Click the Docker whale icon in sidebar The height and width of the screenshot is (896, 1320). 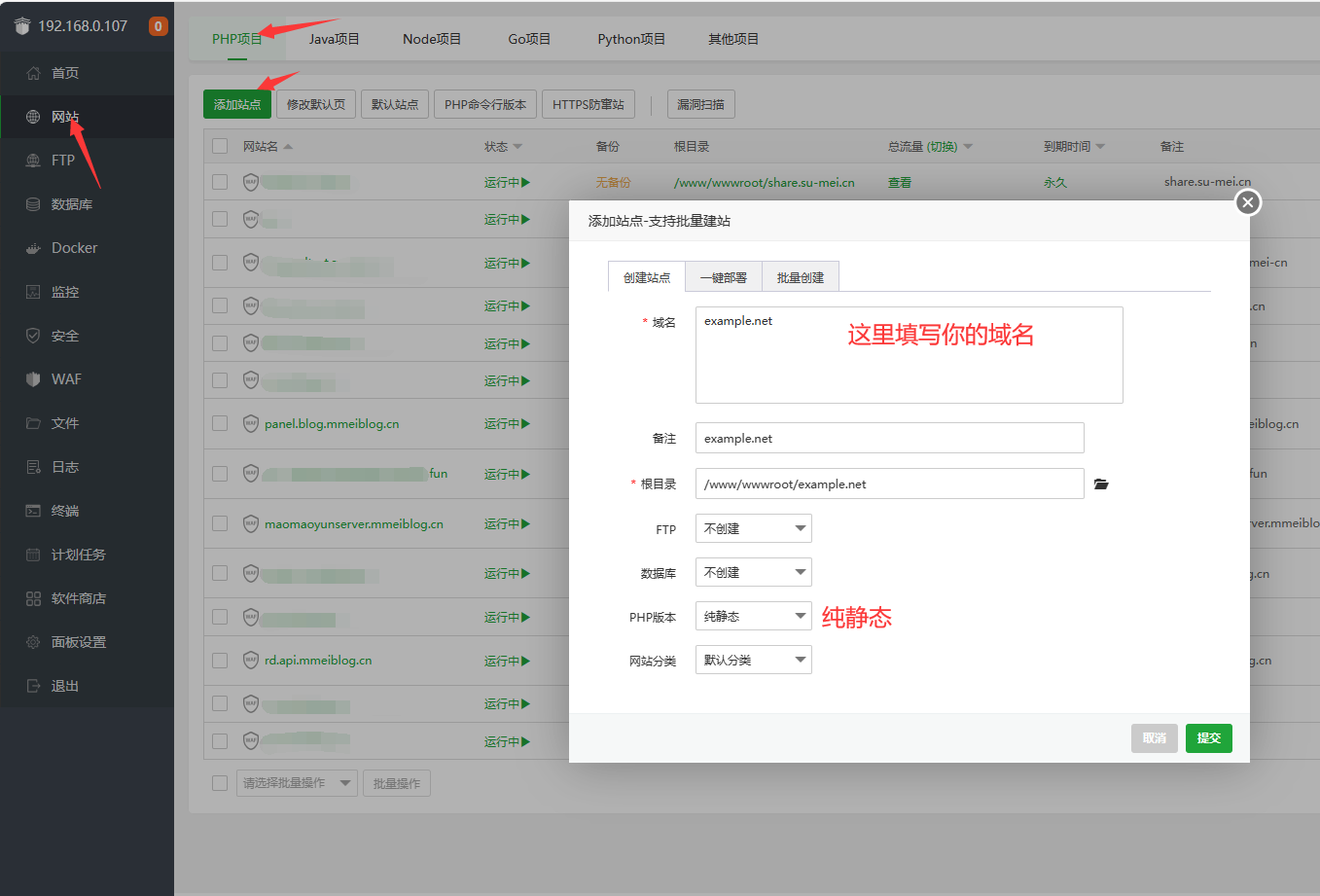pyautogui.click(x=33, y=248)
